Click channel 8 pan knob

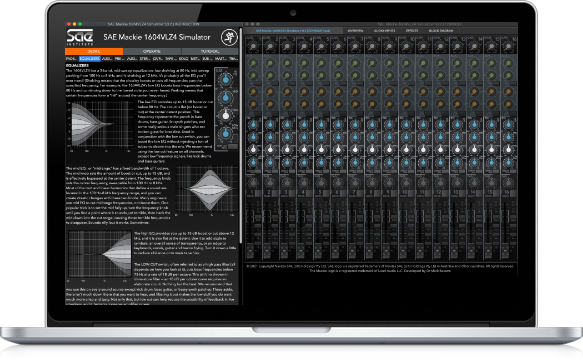coord(372,183)
